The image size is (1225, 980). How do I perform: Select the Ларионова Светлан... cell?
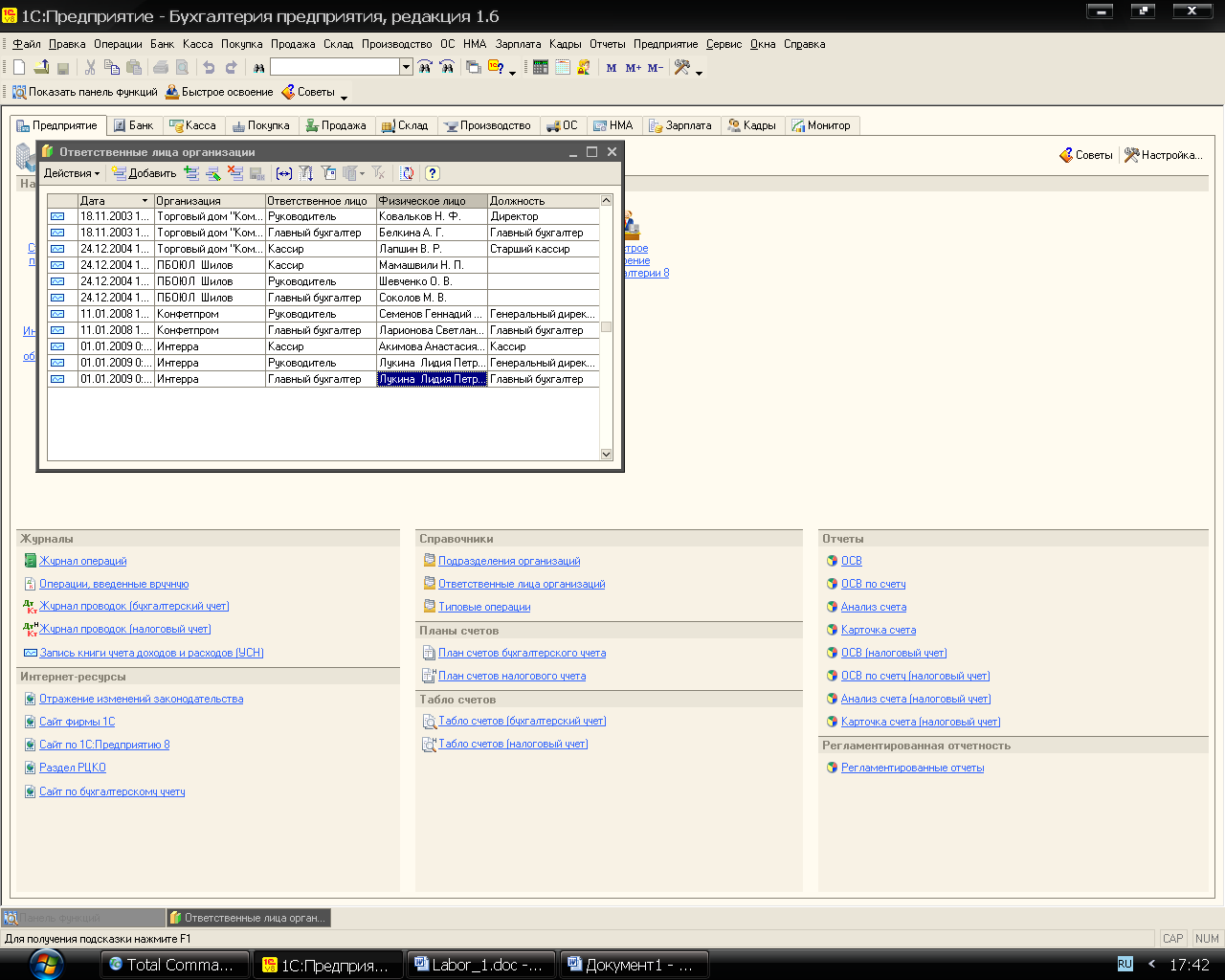tap(432, 330)
